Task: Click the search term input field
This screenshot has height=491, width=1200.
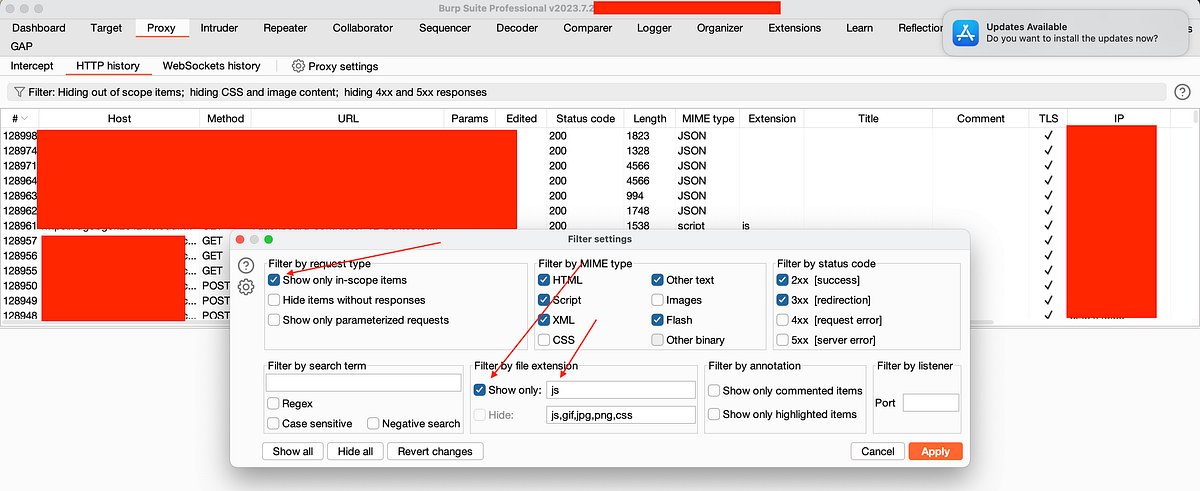Action: (x=363, y=382)
